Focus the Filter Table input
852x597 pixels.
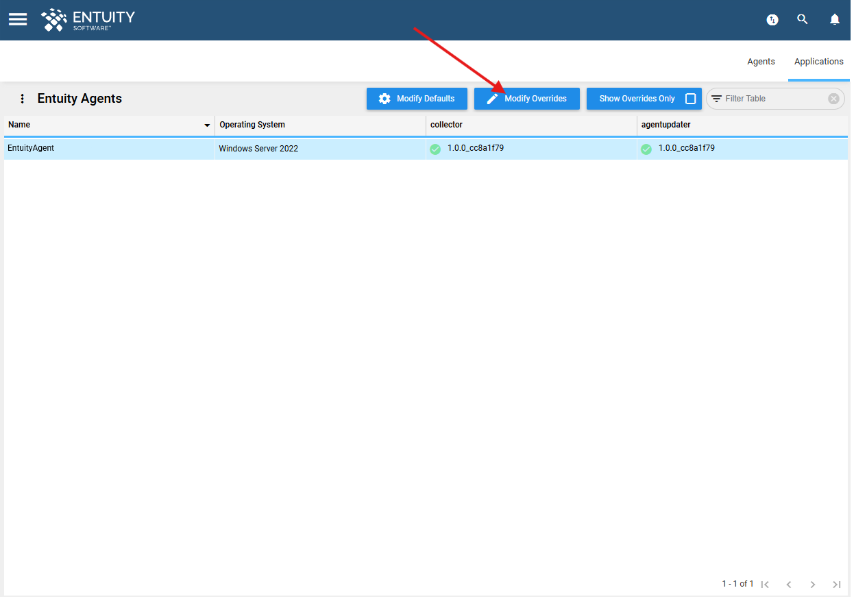(774, 99)
